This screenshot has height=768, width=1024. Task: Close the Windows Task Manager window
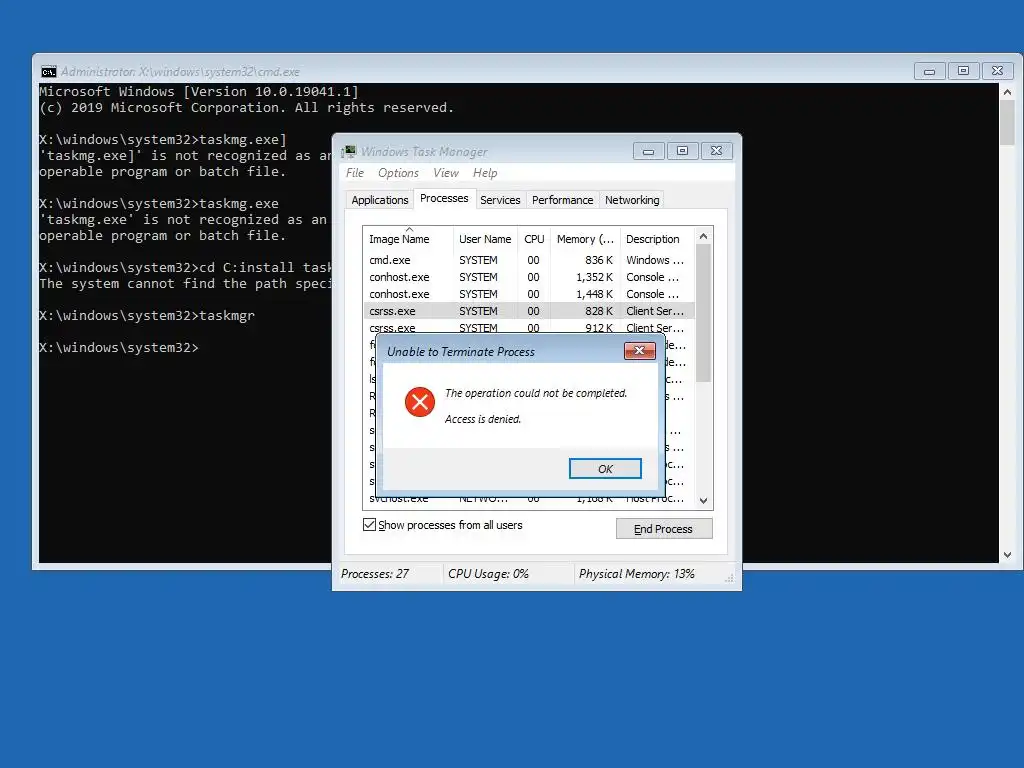[x=716, y=152]
